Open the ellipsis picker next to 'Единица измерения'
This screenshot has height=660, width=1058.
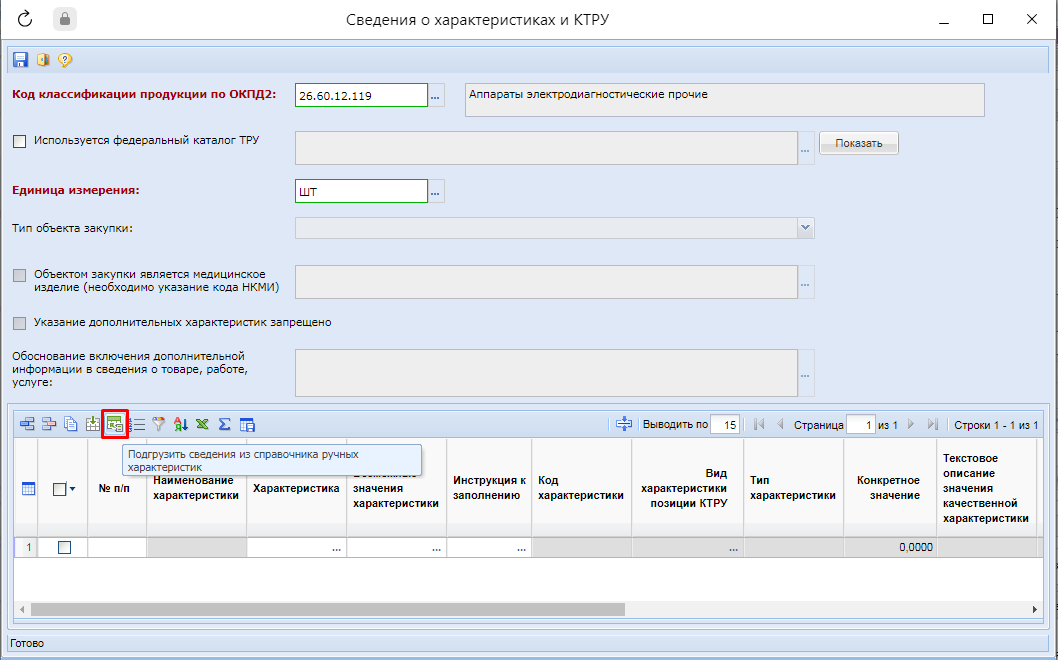(x=436, y=191)
